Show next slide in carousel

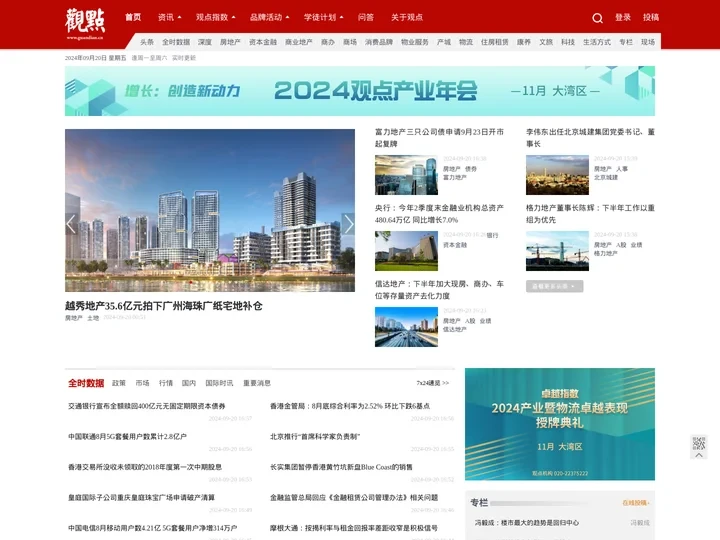[x=349, y=224]
